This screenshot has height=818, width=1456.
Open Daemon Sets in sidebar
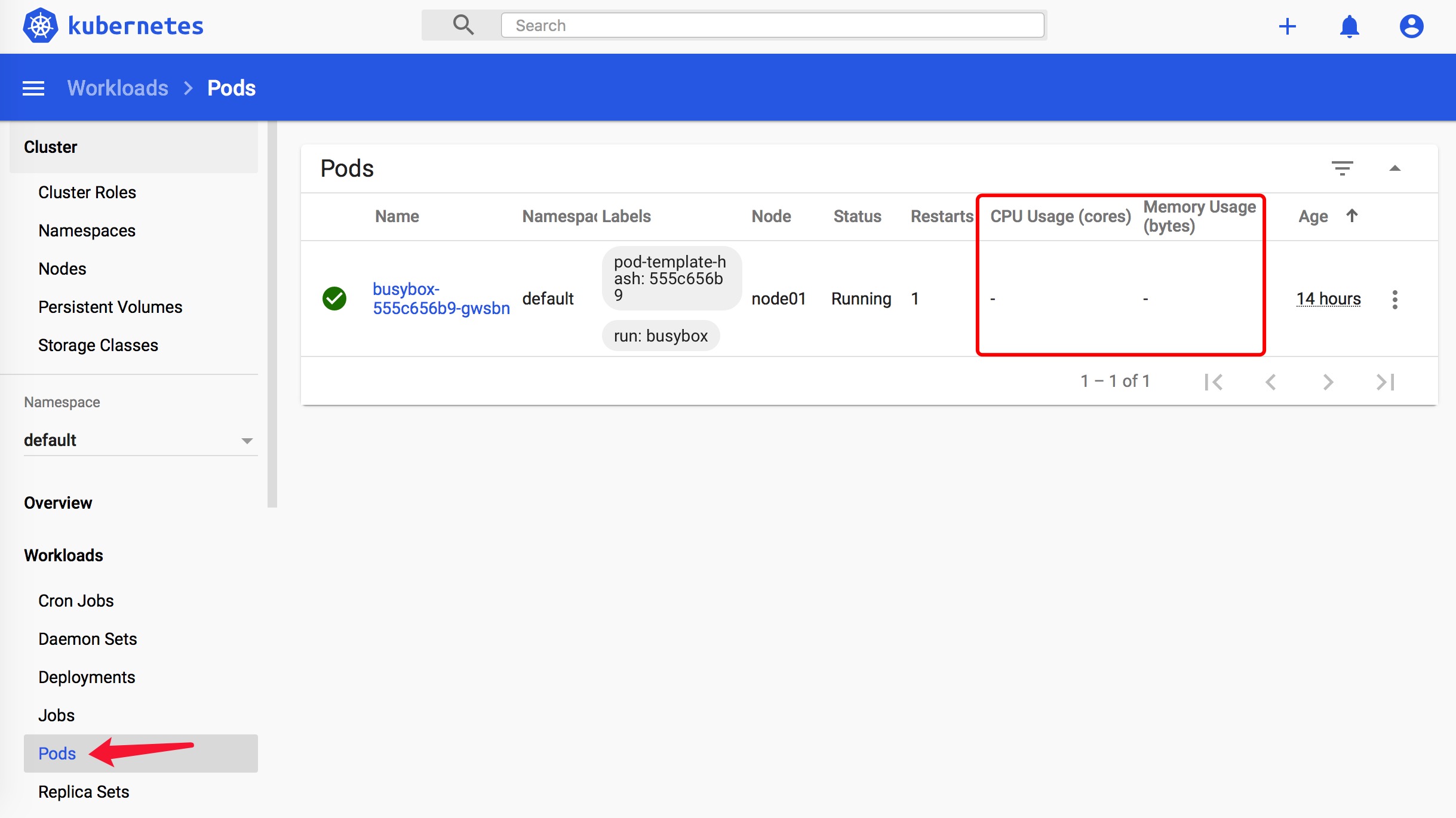point(88,639)
